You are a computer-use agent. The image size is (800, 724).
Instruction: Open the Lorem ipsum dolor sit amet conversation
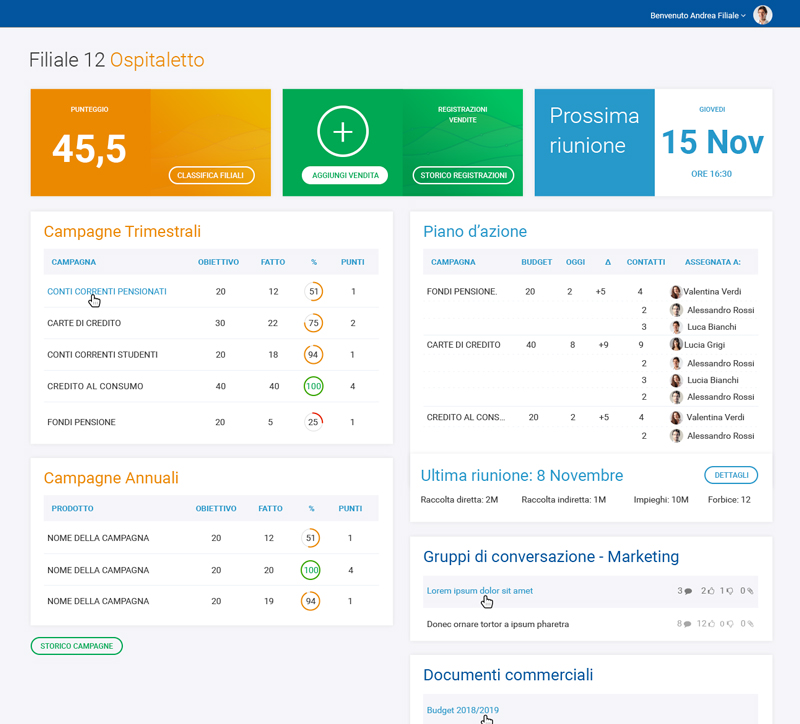[480, 591]
